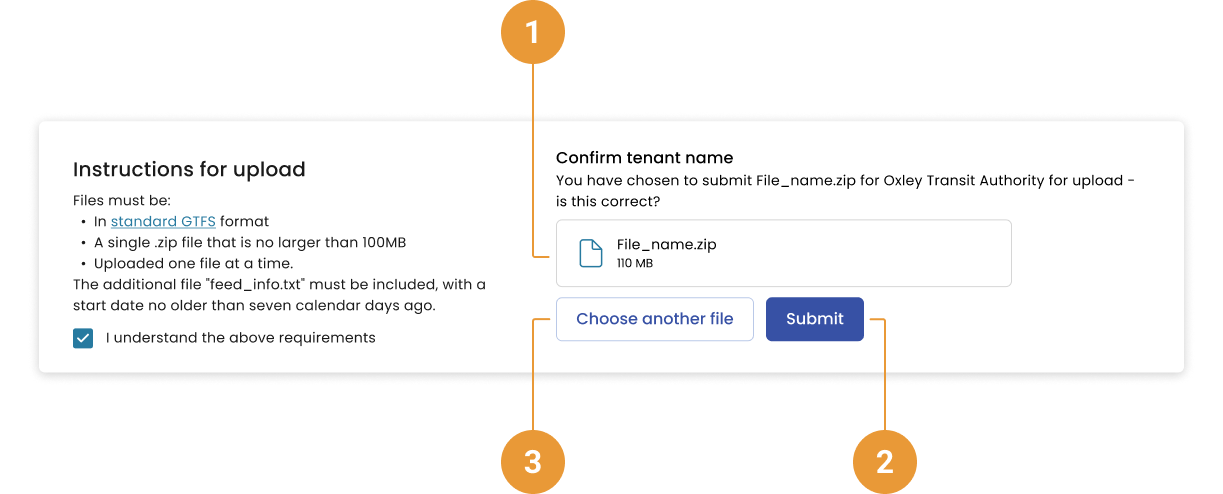Click the 110 MB file size label
Screen dimensions: 1223x494
[634, 263]
